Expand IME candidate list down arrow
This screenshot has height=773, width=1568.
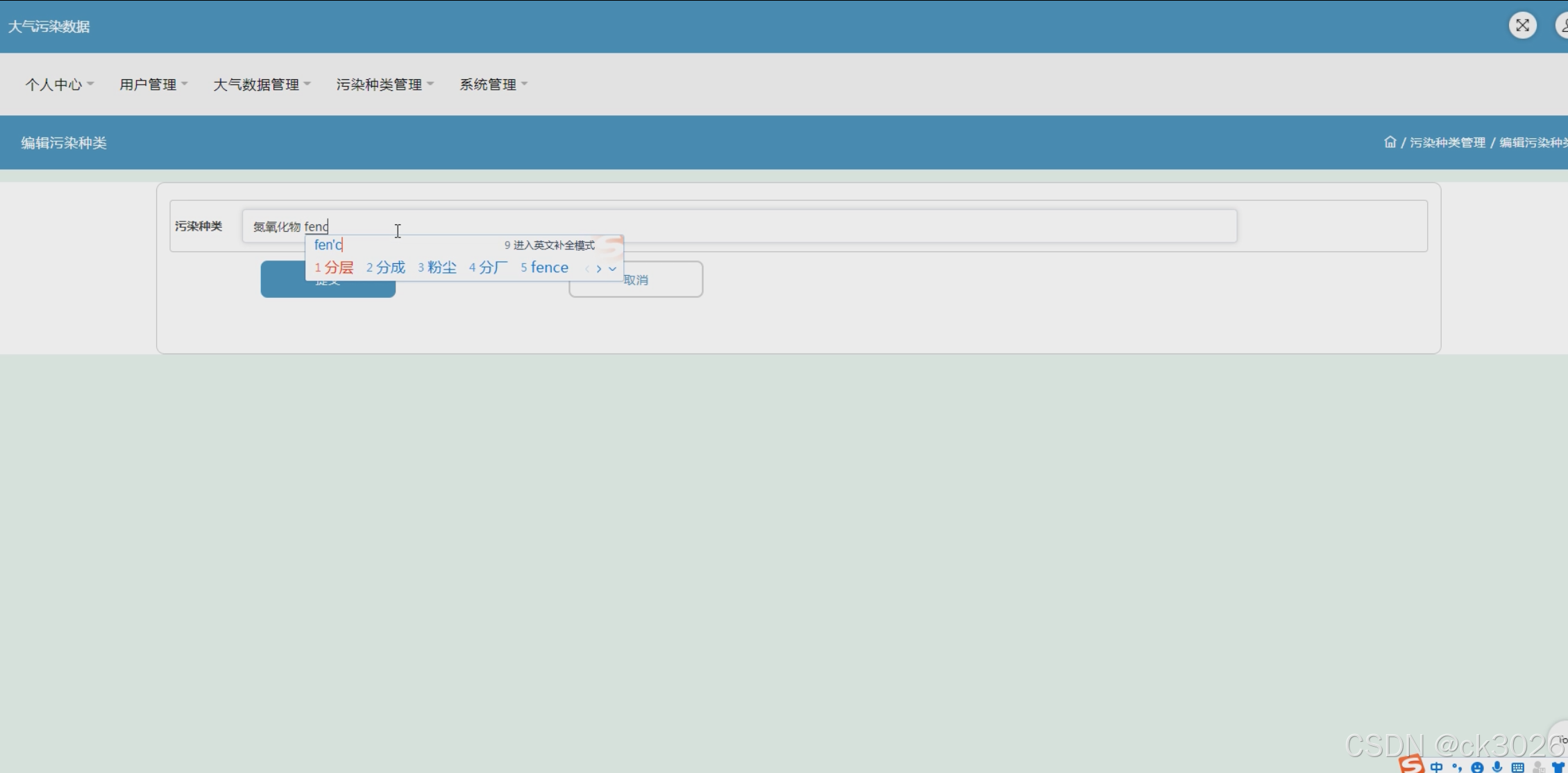612,269
